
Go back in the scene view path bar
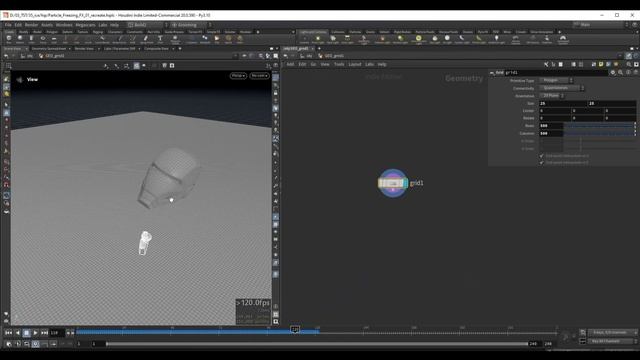[x=6, y=56]
